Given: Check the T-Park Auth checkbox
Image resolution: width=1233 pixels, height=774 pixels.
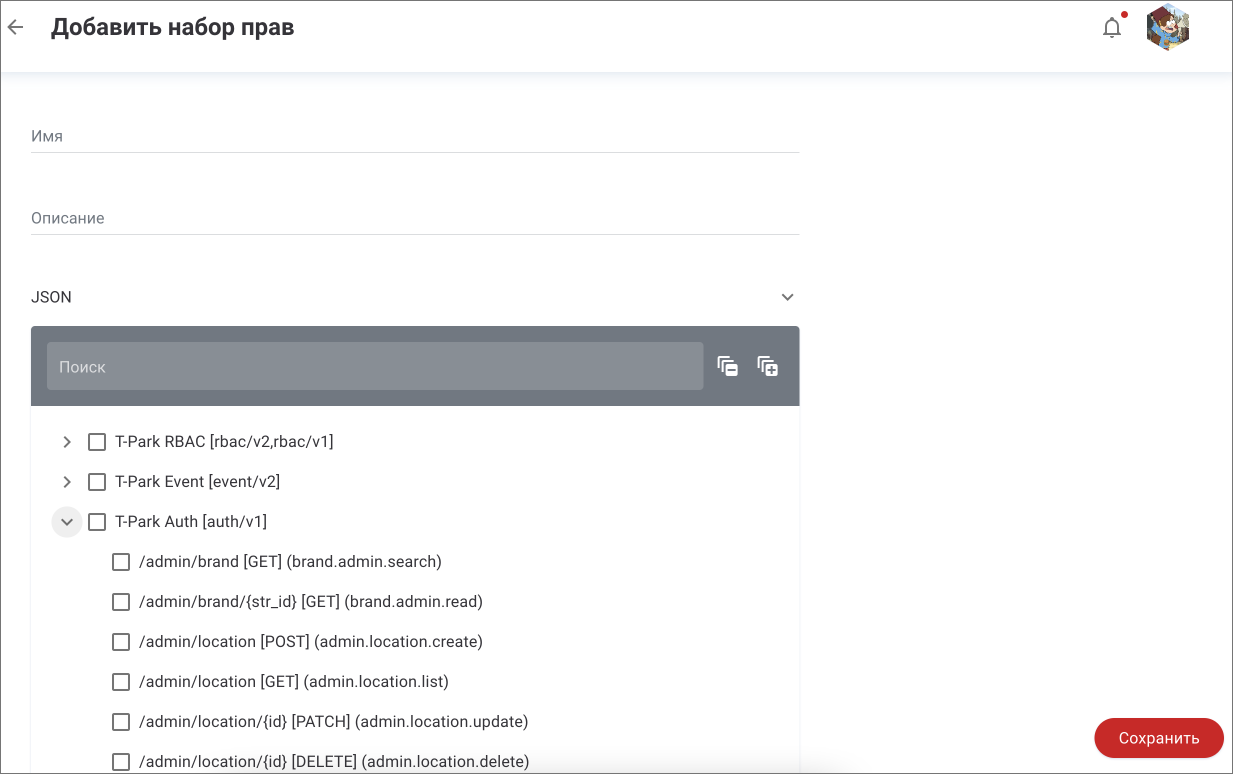Looking at the screenshot, I should pos(97,522).
